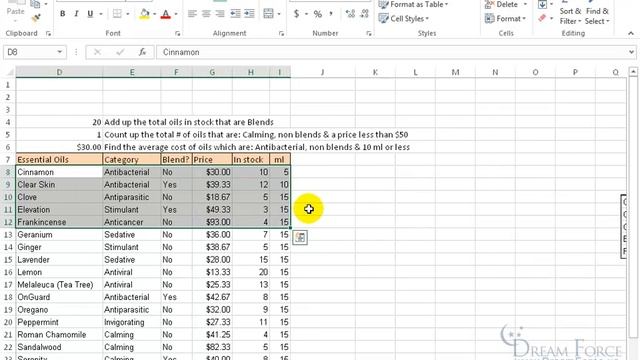Apply Accounting Number Format dollar sign

296,14
